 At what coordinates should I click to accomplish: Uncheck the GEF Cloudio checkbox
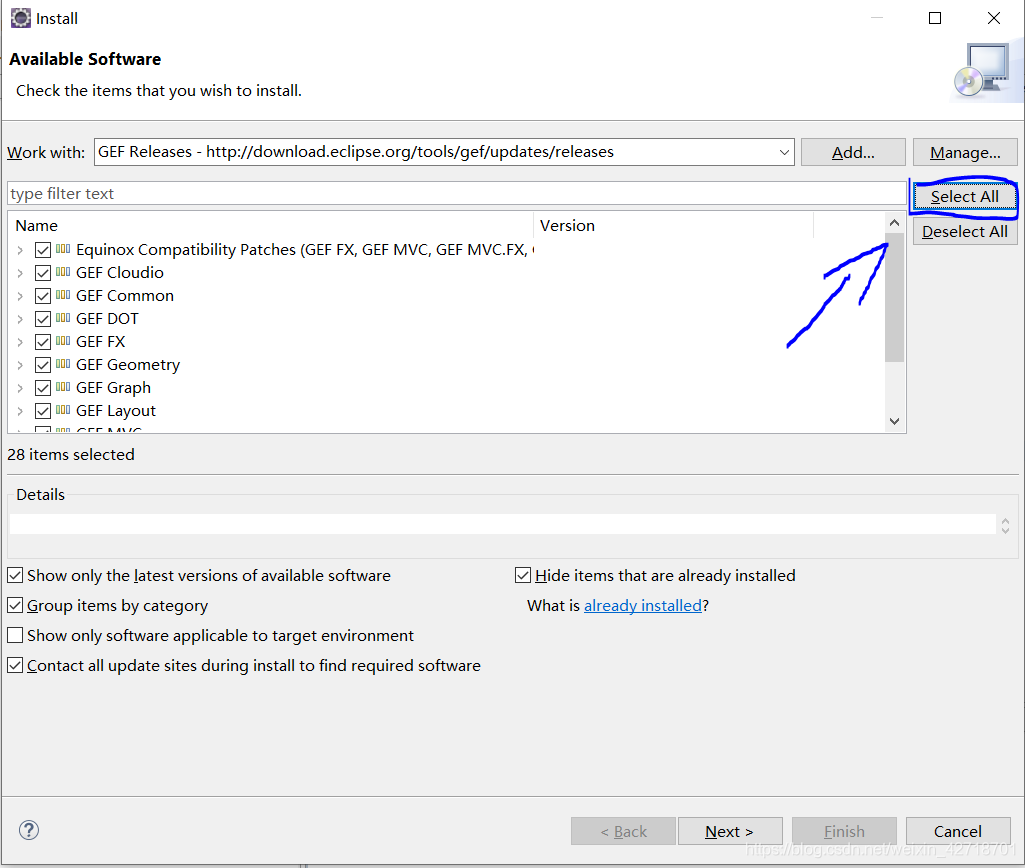[43, 273]
